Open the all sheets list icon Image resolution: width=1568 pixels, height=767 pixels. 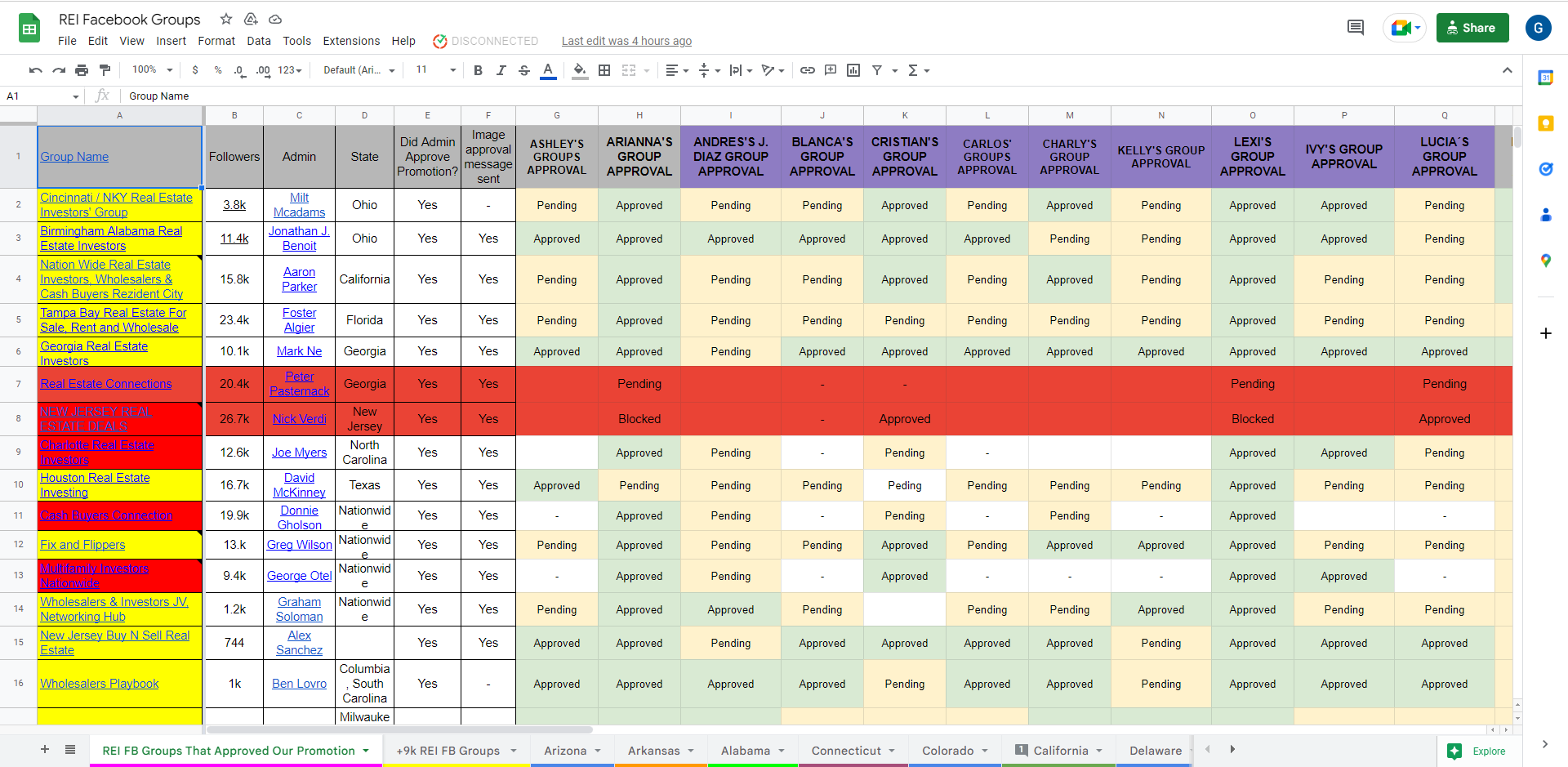tap(70, 749)
